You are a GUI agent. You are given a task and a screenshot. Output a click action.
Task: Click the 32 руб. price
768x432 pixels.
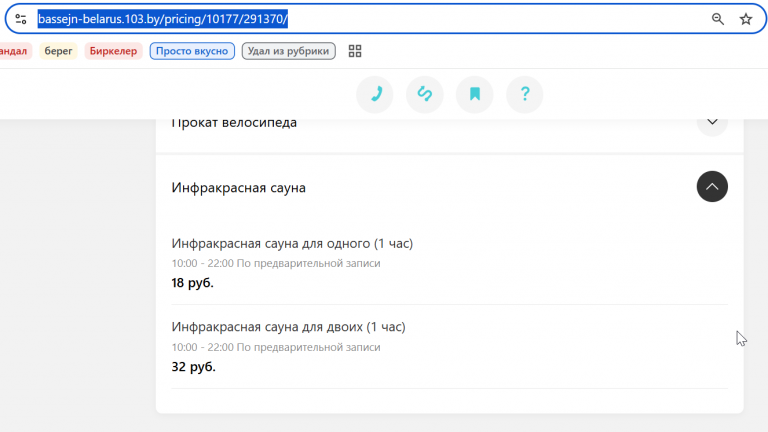click(x=193, y=367)
